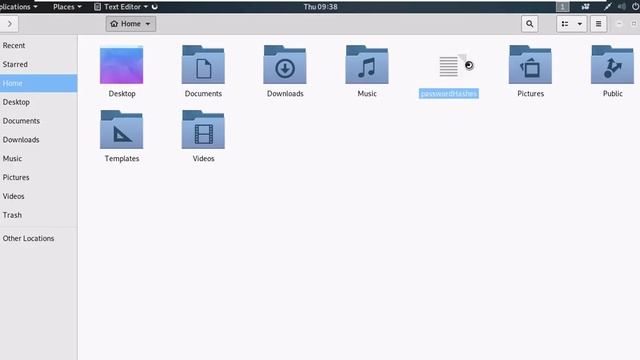This screenshot has width=640, height=360.
Task: Select Home in the sidebar
Action: click(x=38, y=83)
